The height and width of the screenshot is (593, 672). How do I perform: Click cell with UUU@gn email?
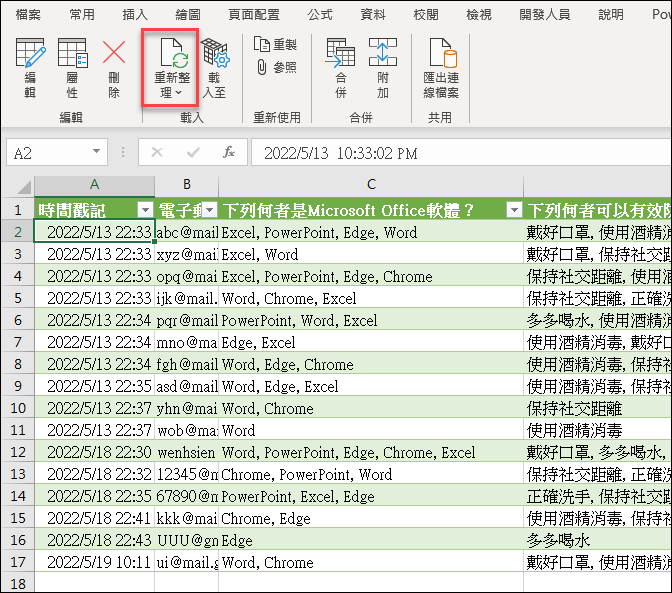click(186, 540)
